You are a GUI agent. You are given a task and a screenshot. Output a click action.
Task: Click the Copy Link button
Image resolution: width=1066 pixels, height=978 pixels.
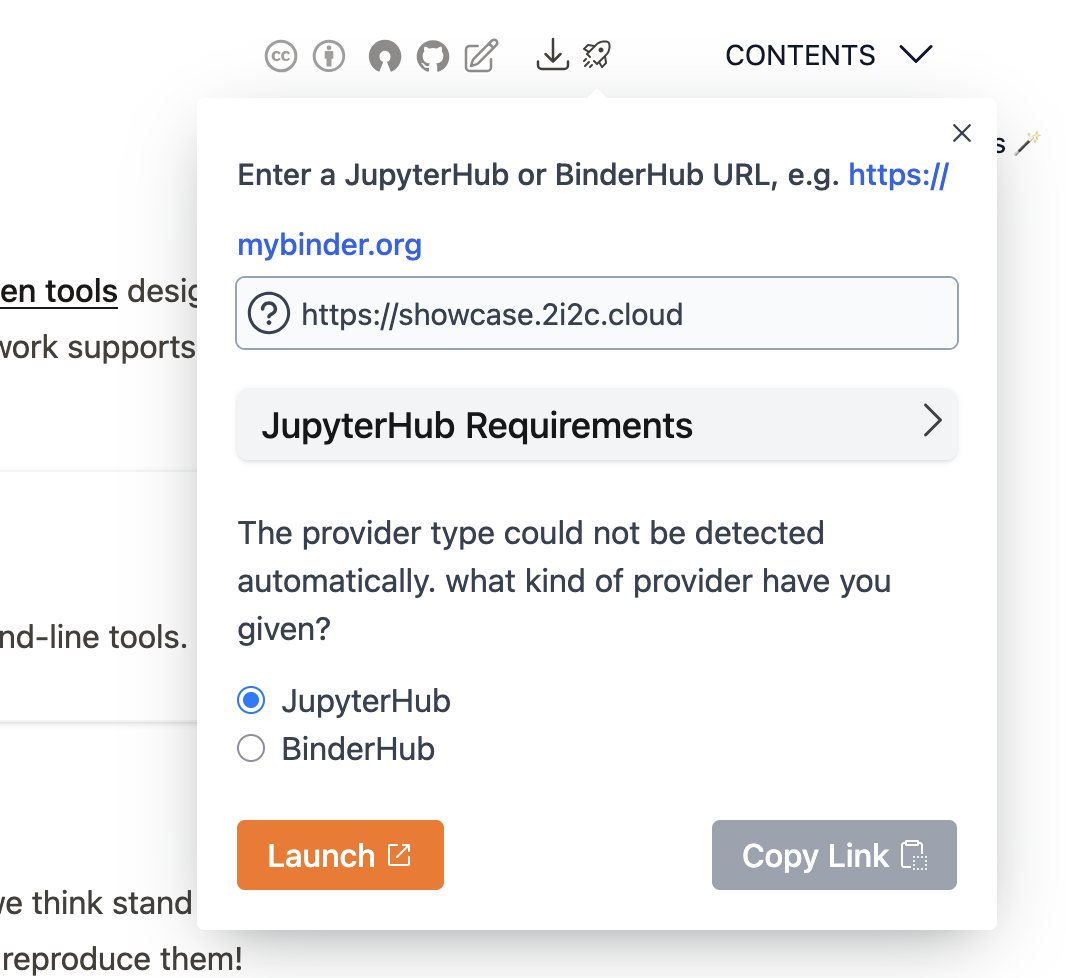(x=834, y=856)
